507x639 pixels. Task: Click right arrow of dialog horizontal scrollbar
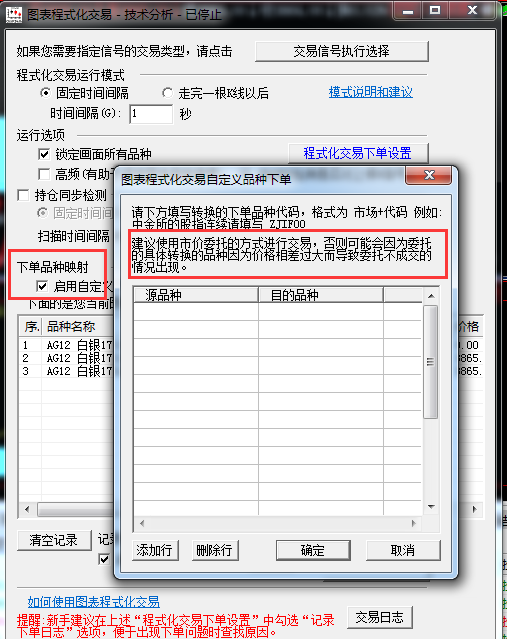tap(414, 523)
